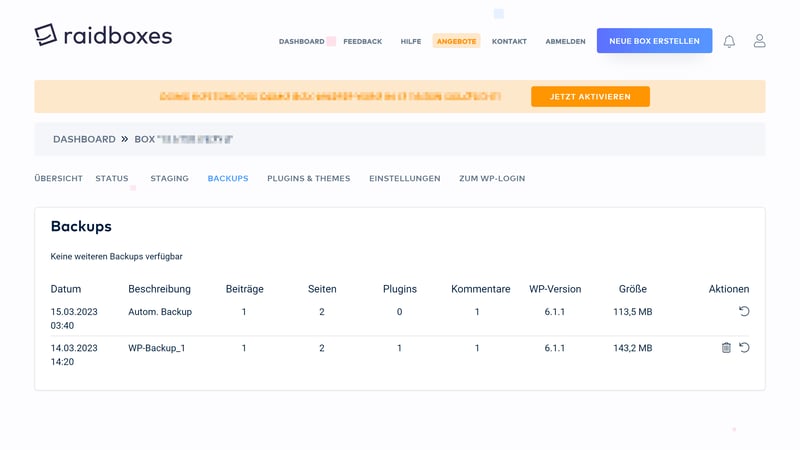Open the notifications bell icon
Image resolution: width=800 pixels, height=450 pixels.
pyautogui.click(x=729, y=41)
